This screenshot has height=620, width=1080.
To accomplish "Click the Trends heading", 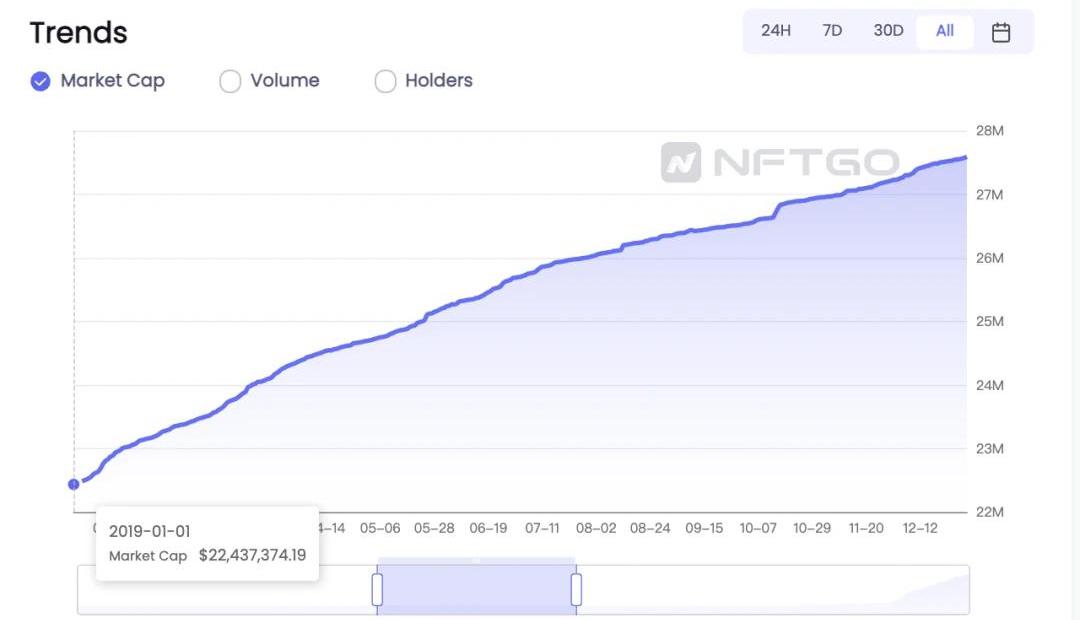I will [79, 33].
